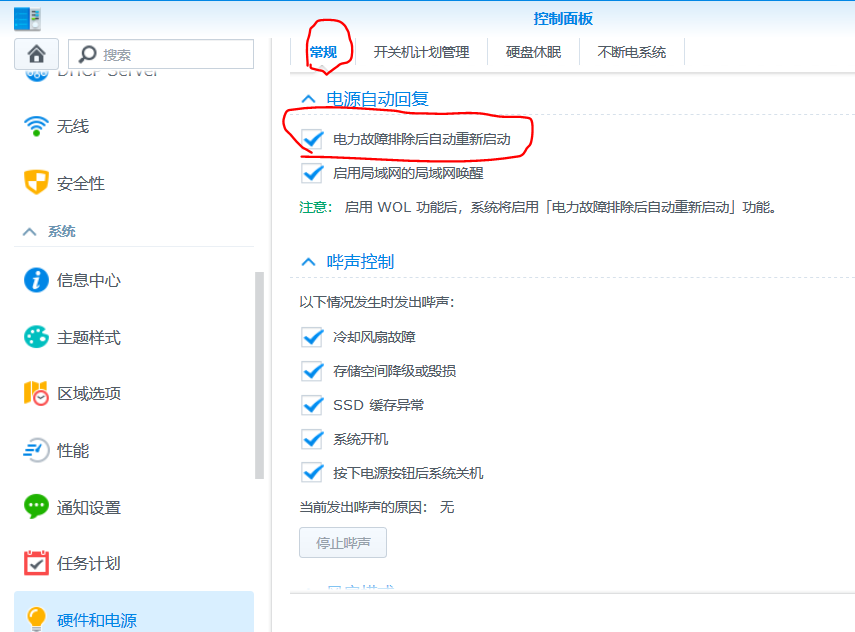Switch to the 不断电系统 tab
The width and height of the screenshot is (855, 632).
pos(631,52)
